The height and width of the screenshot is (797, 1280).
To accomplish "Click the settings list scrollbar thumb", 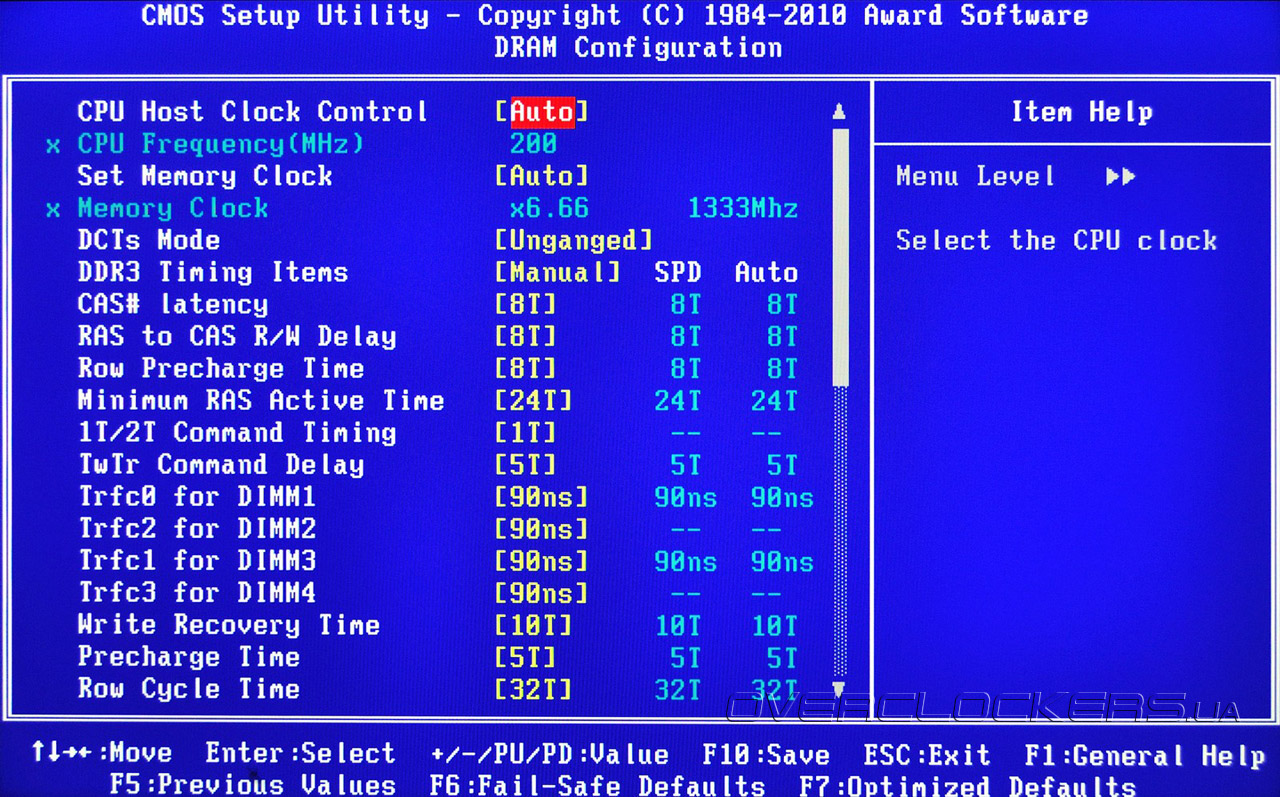I will [840, 257].
